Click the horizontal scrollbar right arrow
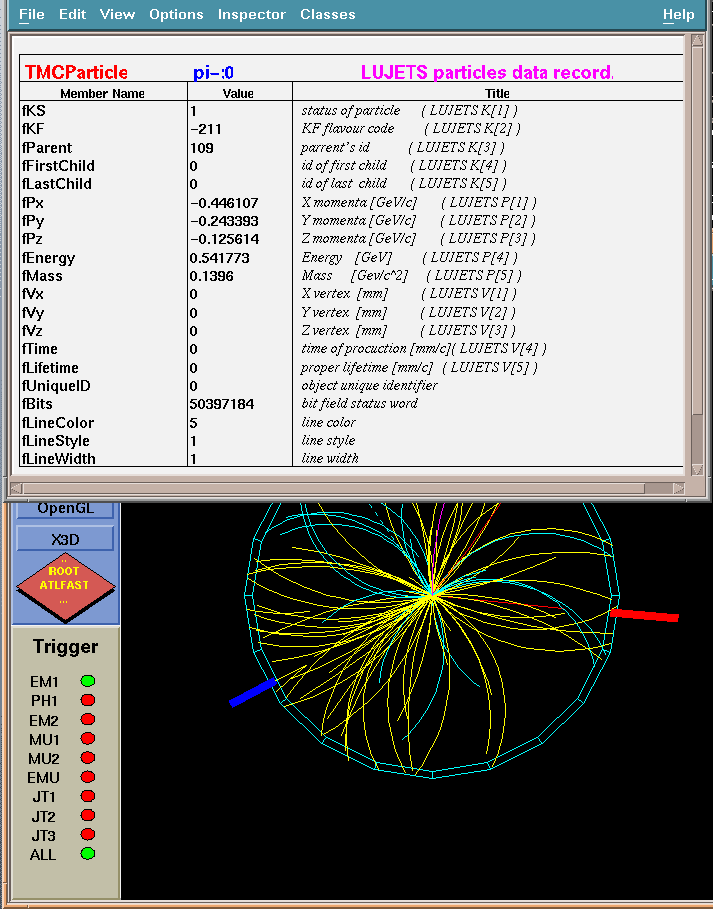 click(x=678, y=488)
